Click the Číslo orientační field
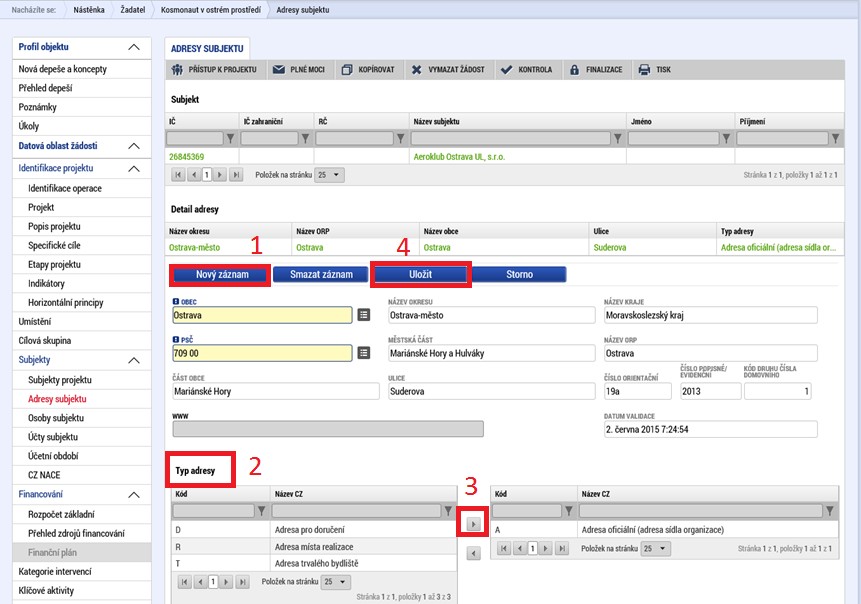861x604 pixels. [638, 392]
